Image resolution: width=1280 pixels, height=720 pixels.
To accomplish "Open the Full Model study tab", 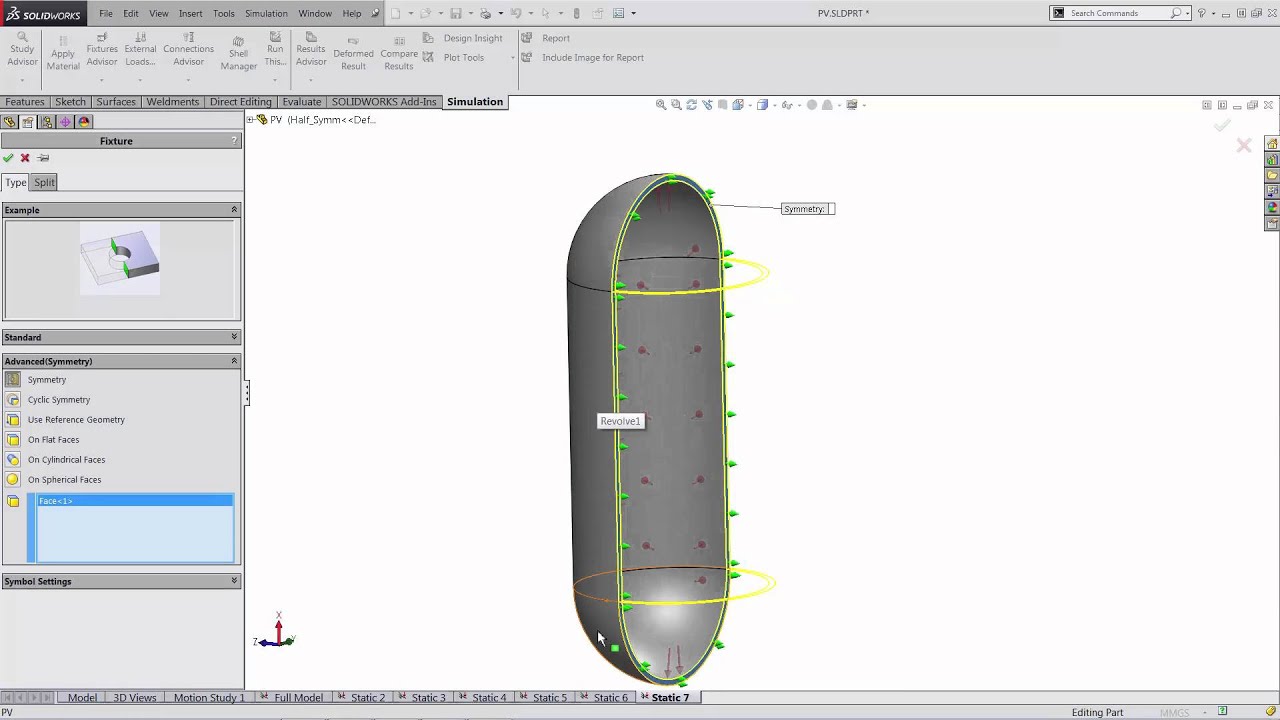I will [x=297, y=697].
